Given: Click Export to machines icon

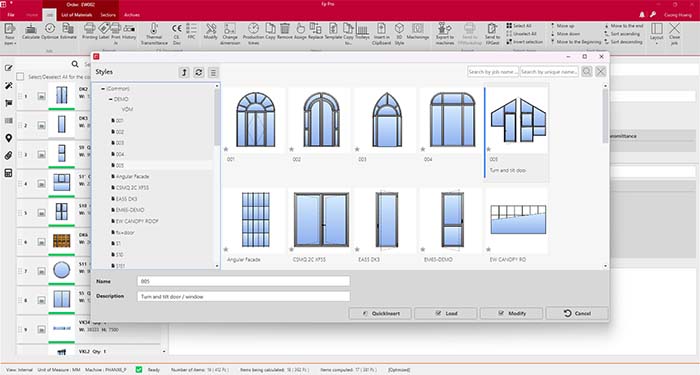Looking at the screenshot, I should [445, 34].
